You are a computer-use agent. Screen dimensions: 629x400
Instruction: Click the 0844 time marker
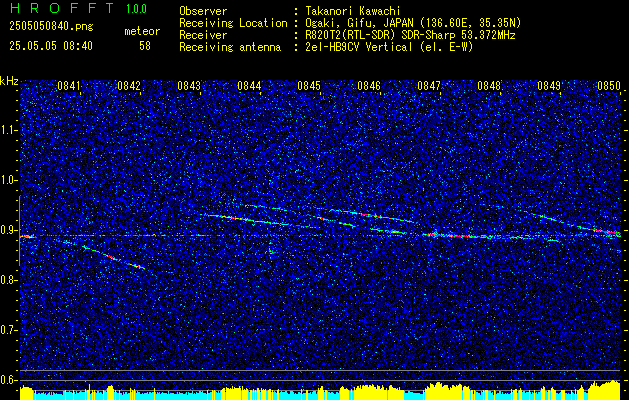click(x=249, y=86)
